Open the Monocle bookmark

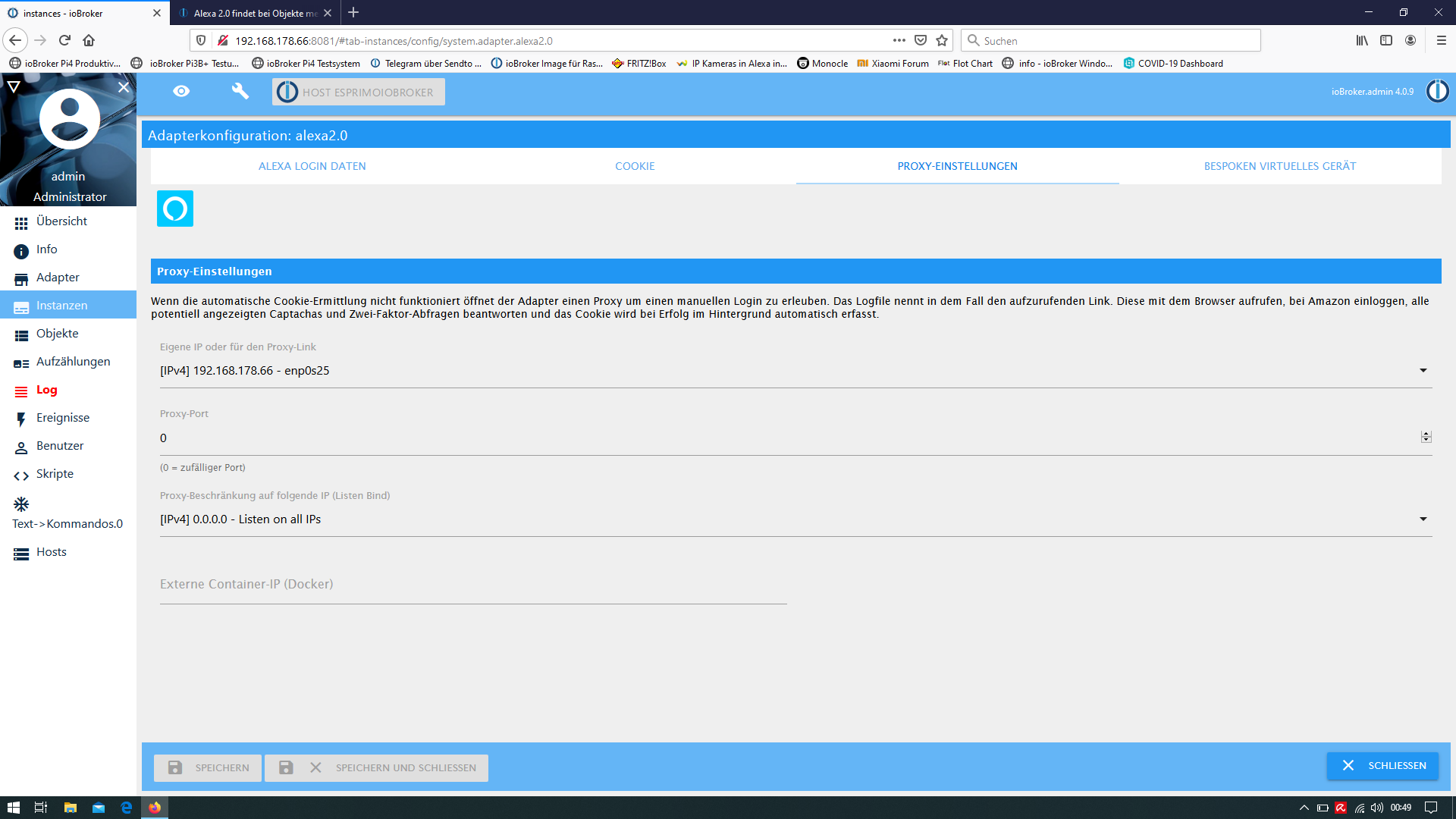pyautogui.click(x=823, y=64)
